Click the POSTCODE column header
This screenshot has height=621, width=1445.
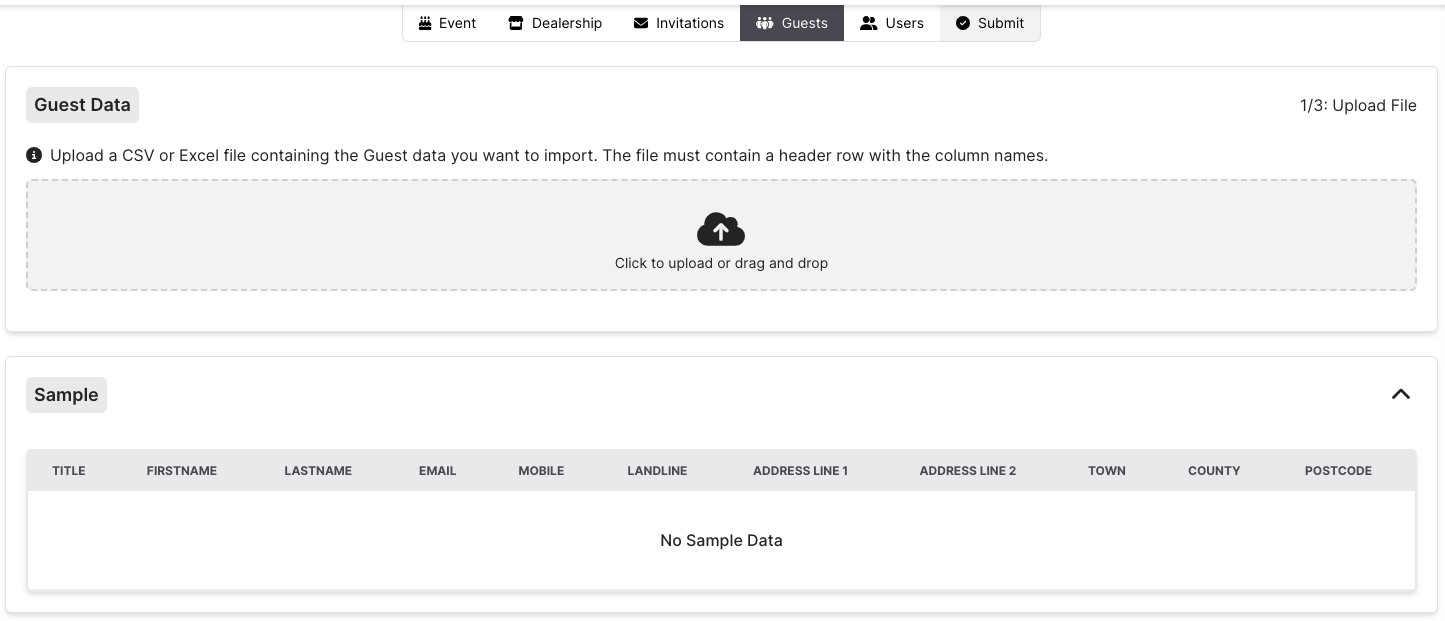[x=1338, y=470]
